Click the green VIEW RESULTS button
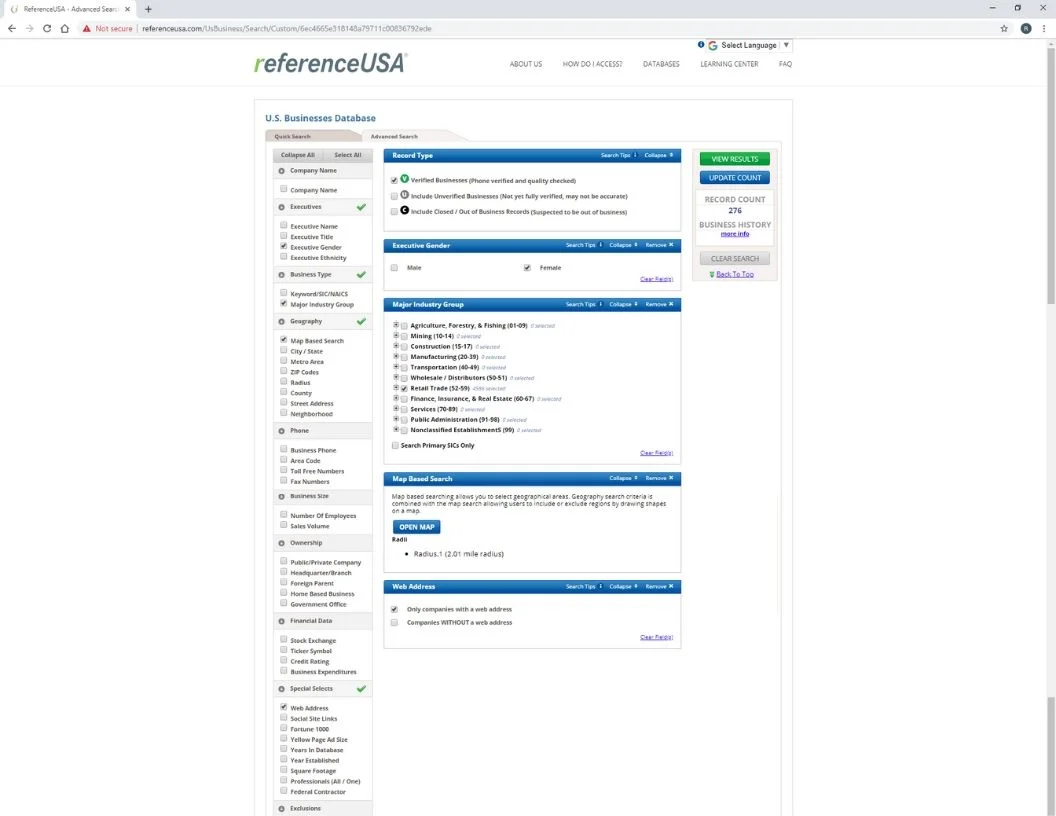Viewport: 1056px width, 816px height. point(734,159)
